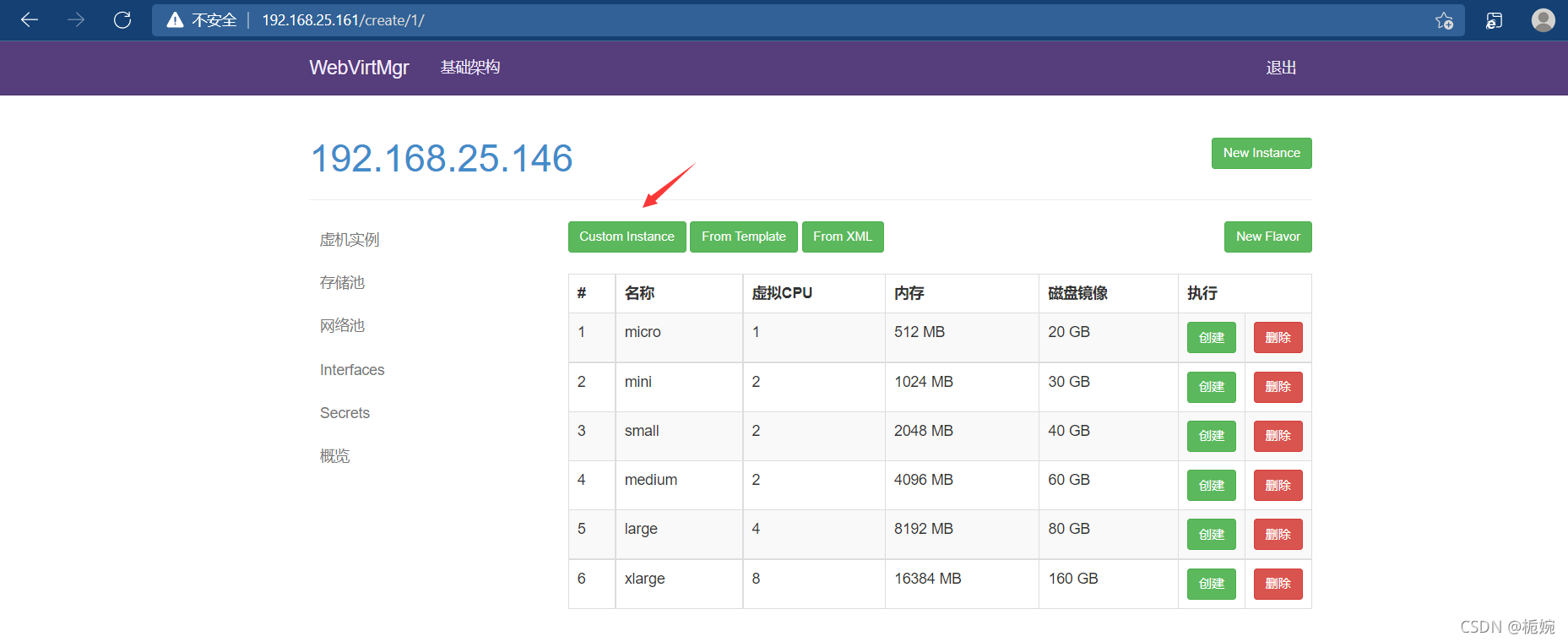Open 虚机实例 in the sidebar
1568x642 pixels.
(x=350, y=240)
